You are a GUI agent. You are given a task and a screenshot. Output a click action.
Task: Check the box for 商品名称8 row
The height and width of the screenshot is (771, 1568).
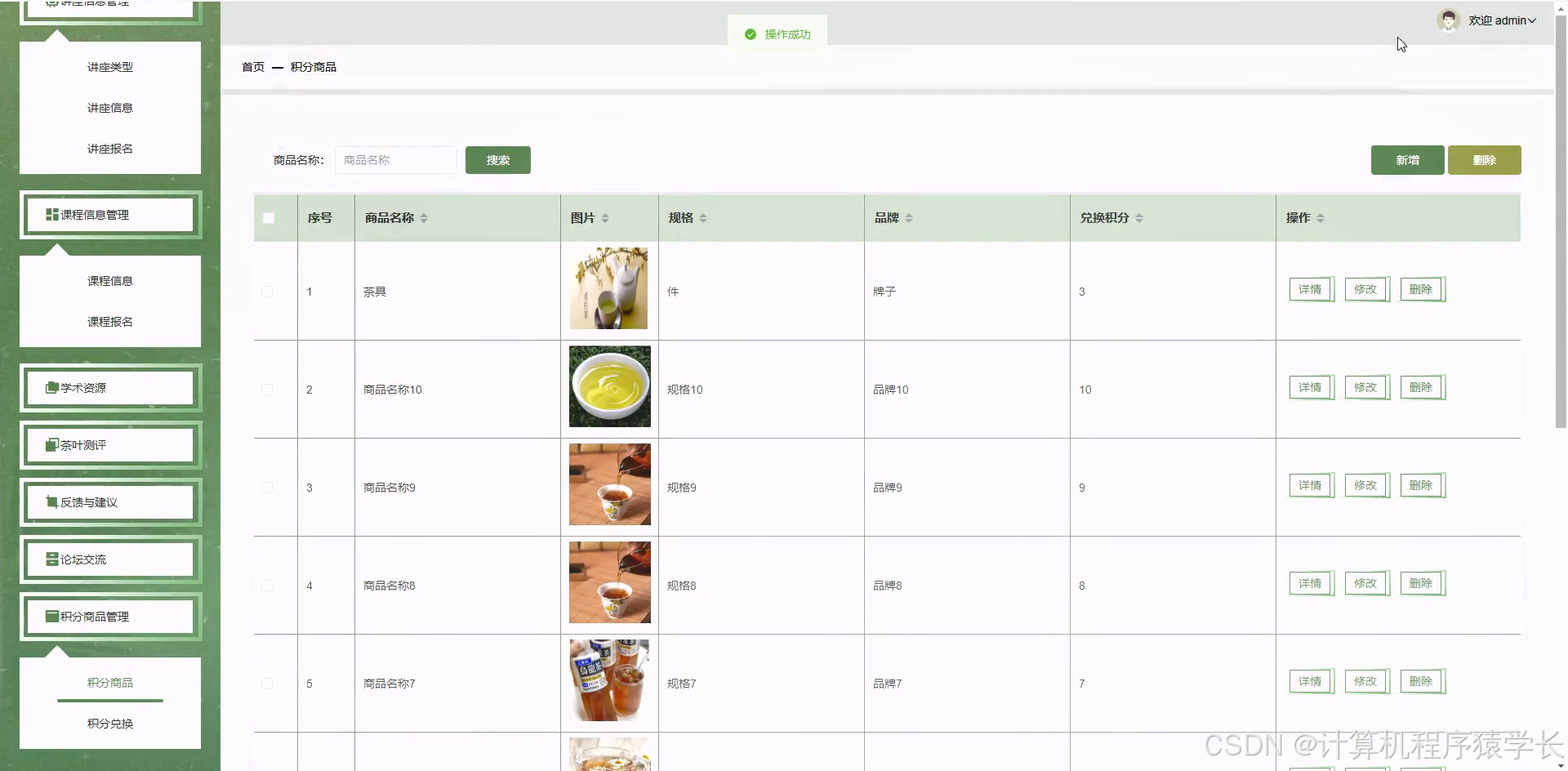click(267, 586)
